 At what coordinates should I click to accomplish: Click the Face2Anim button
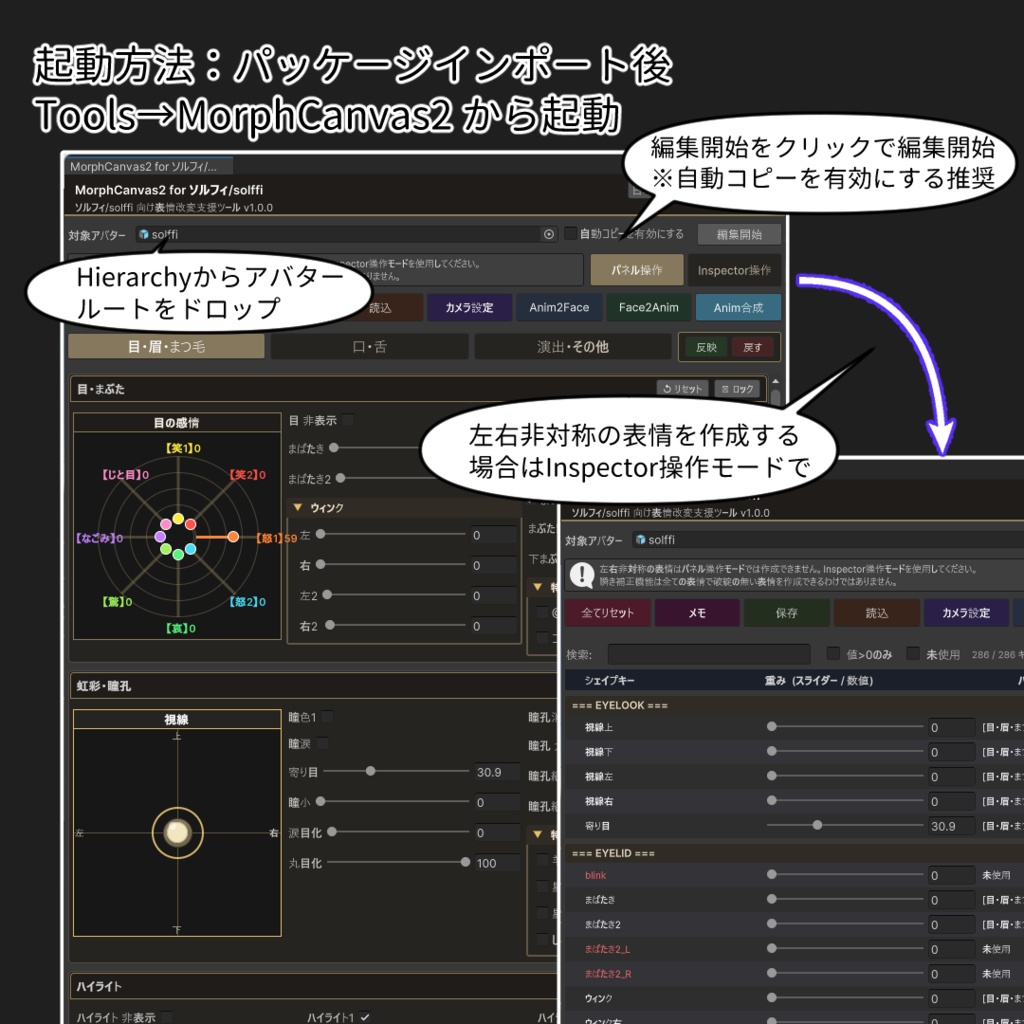point(648,308)
